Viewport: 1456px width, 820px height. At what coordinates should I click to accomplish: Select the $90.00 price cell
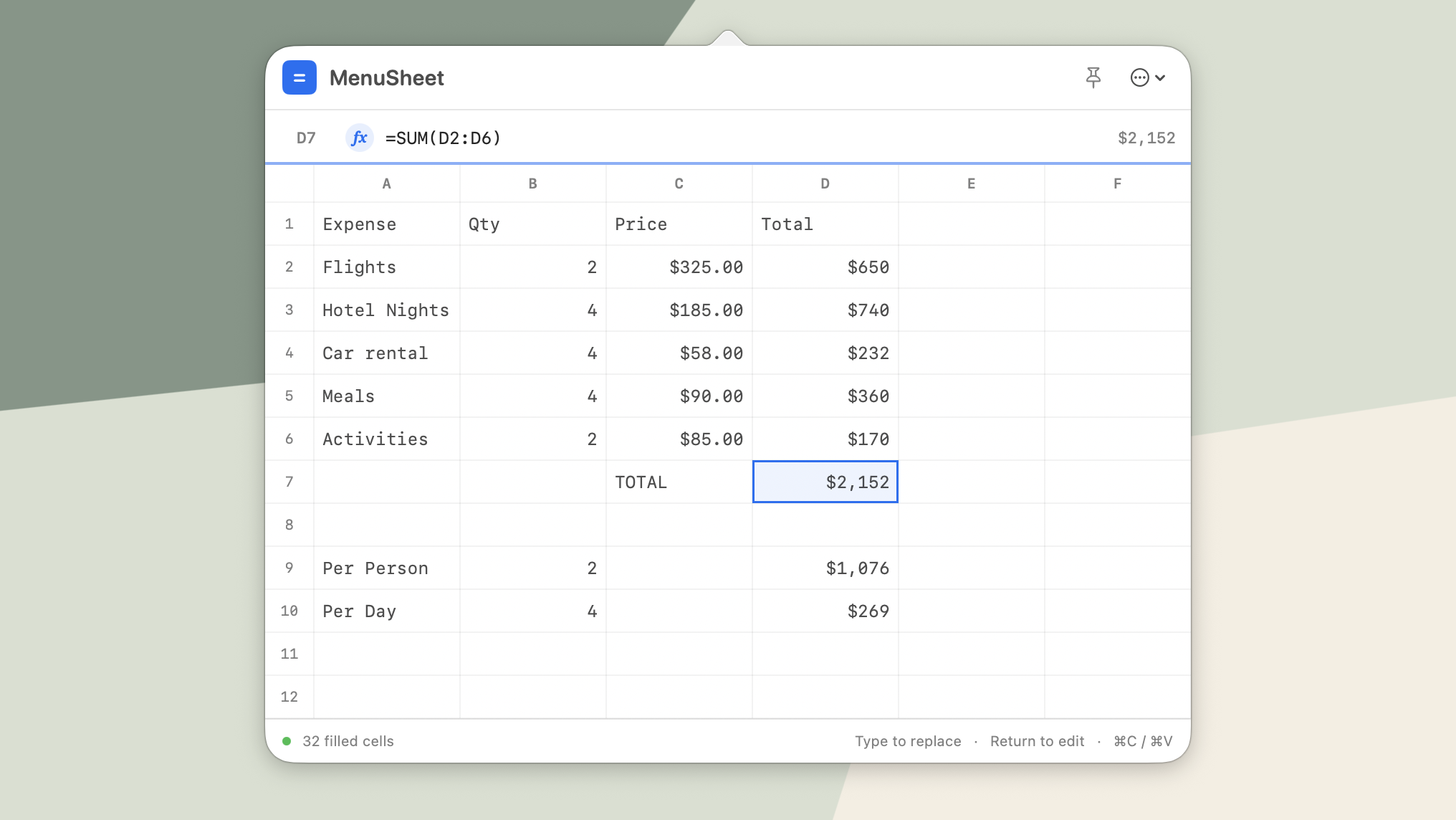(x=679, y=396)
